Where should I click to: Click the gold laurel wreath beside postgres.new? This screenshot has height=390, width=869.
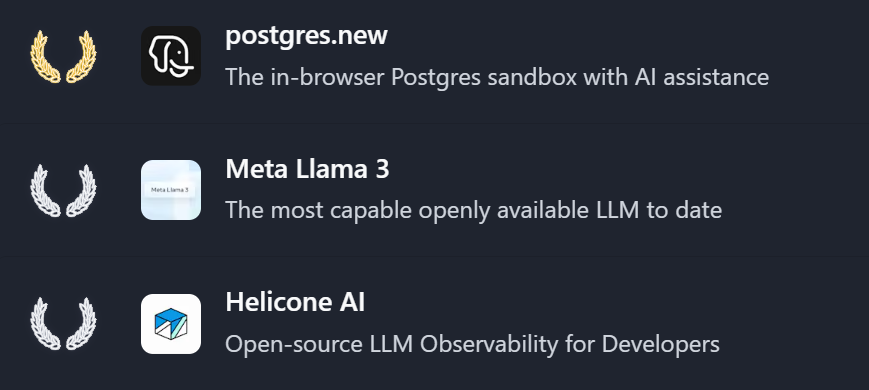(63, 57)
